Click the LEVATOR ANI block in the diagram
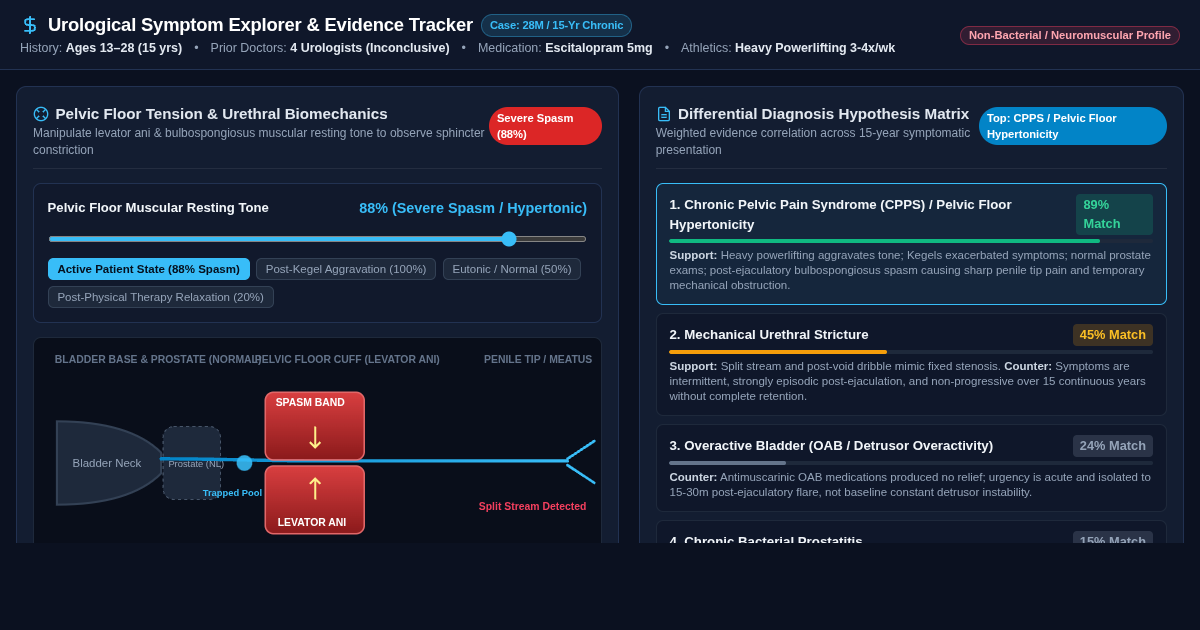 [x=315, y=500]
